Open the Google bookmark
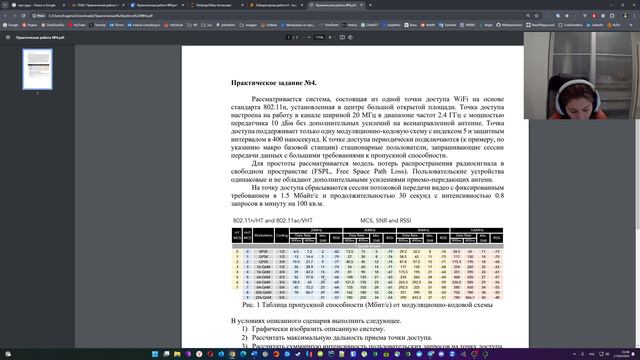The height and width of the screenshot is (360, 640). coord(11,25)
